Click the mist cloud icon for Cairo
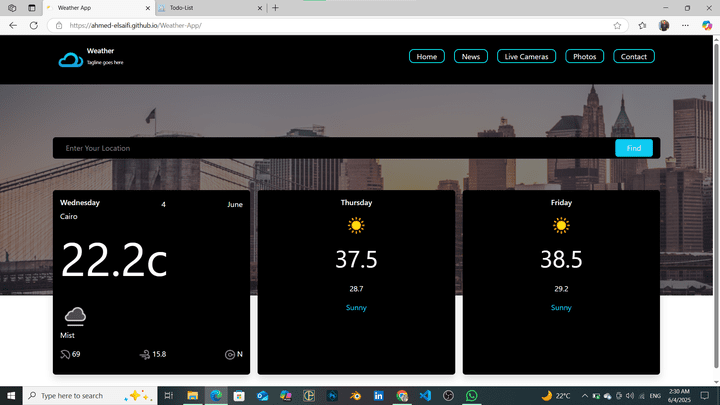Screen dimensions: 720x405 pyautogui.click(x=75, y=316)
